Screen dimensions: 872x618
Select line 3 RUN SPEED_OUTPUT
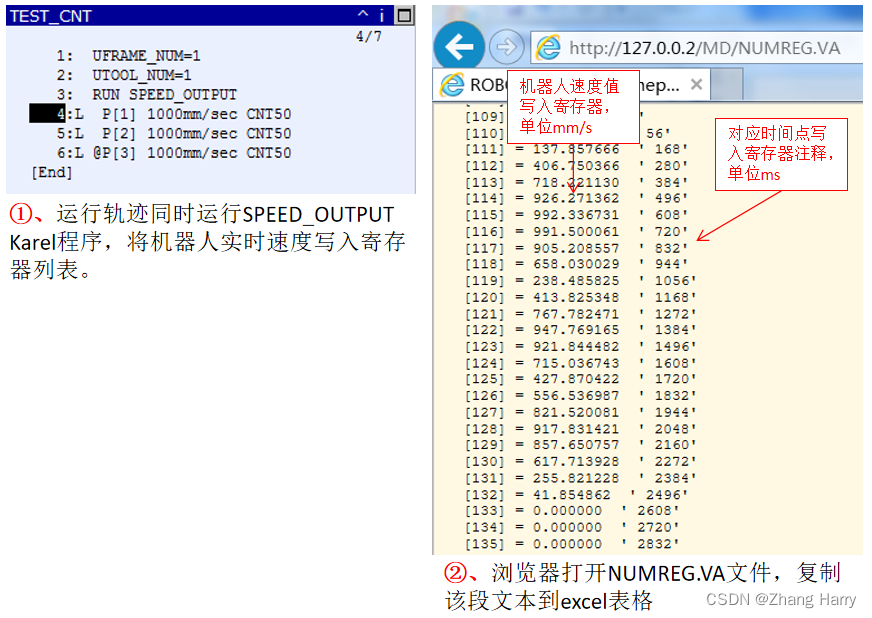(147, 95)
